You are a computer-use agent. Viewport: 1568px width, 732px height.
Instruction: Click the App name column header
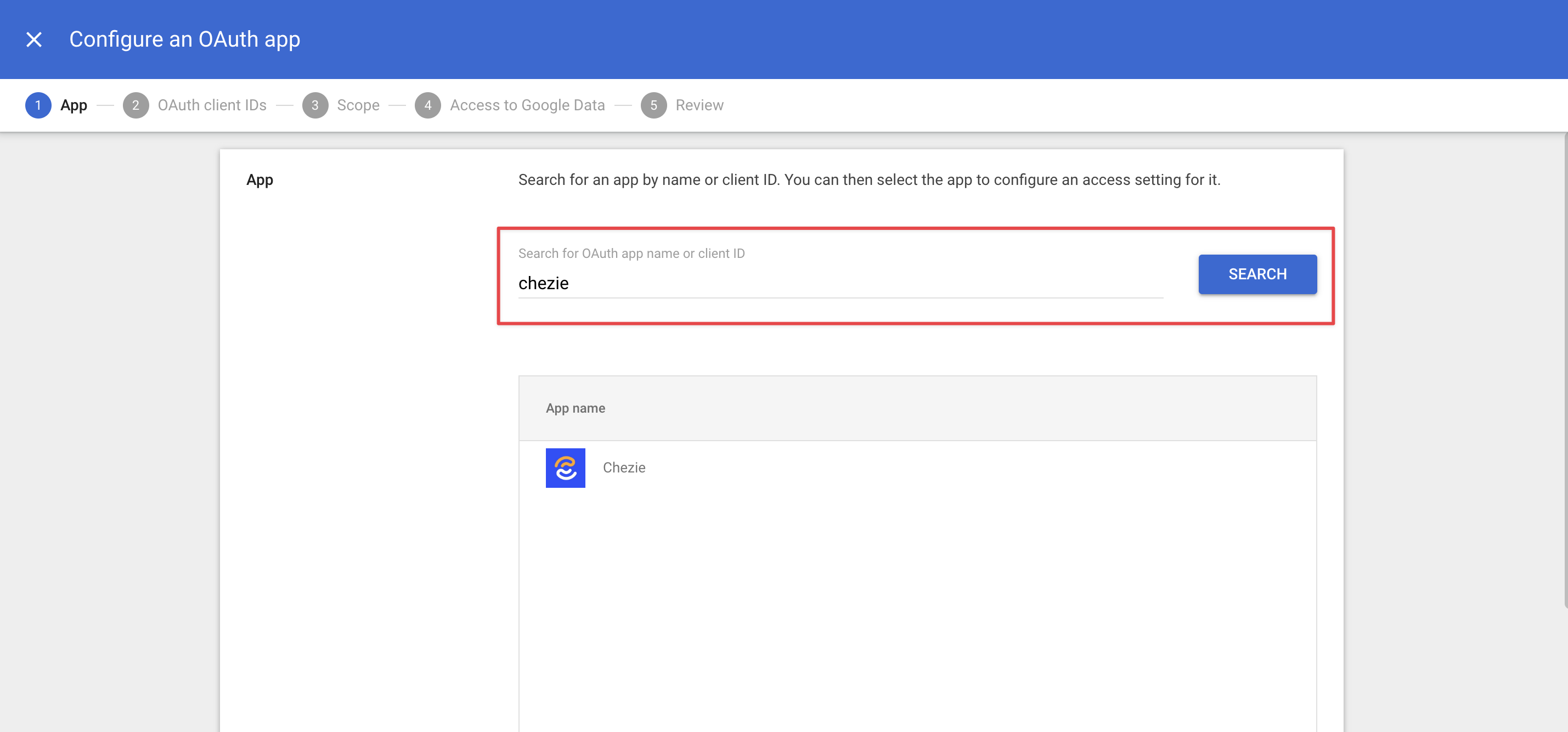(x=575, y=408)
